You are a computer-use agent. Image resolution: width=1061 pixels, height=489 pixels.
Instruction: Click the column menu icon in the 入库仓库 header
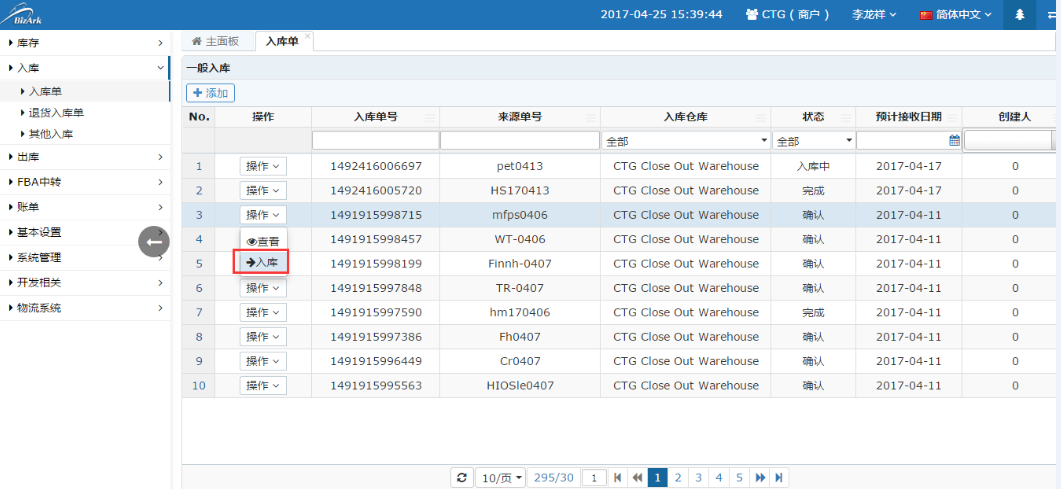point(762,118)
